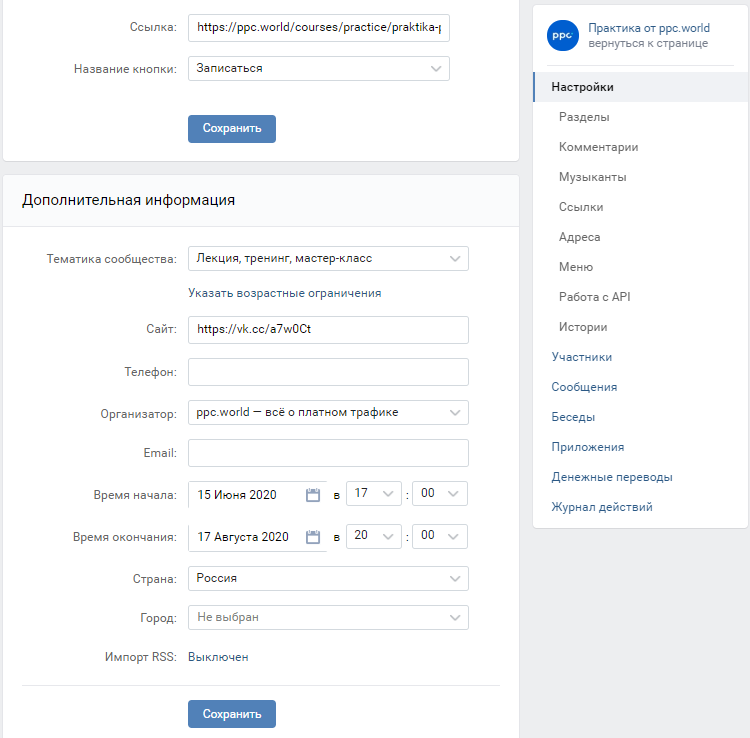Open "Работа с API" settings section
The image size is (750, 738).
coord(594,297)
